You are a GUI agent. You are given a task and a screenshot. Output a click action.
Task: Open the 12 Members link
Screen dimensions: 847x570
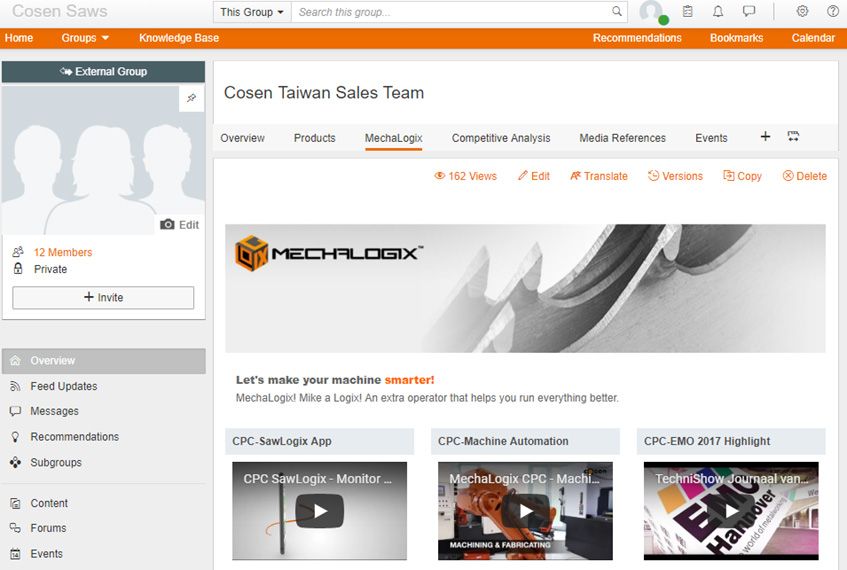[x=63, y=252]
